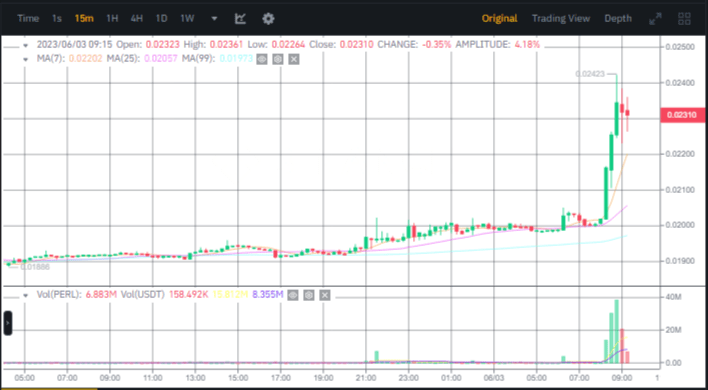Switch to 1s interval
This screenshot has width=708, height=390.
tap(56, 19)
